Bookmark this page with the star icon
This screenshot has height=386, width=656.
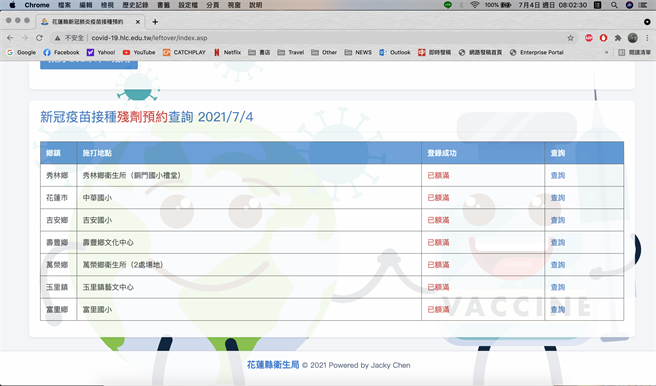[571, 38]
